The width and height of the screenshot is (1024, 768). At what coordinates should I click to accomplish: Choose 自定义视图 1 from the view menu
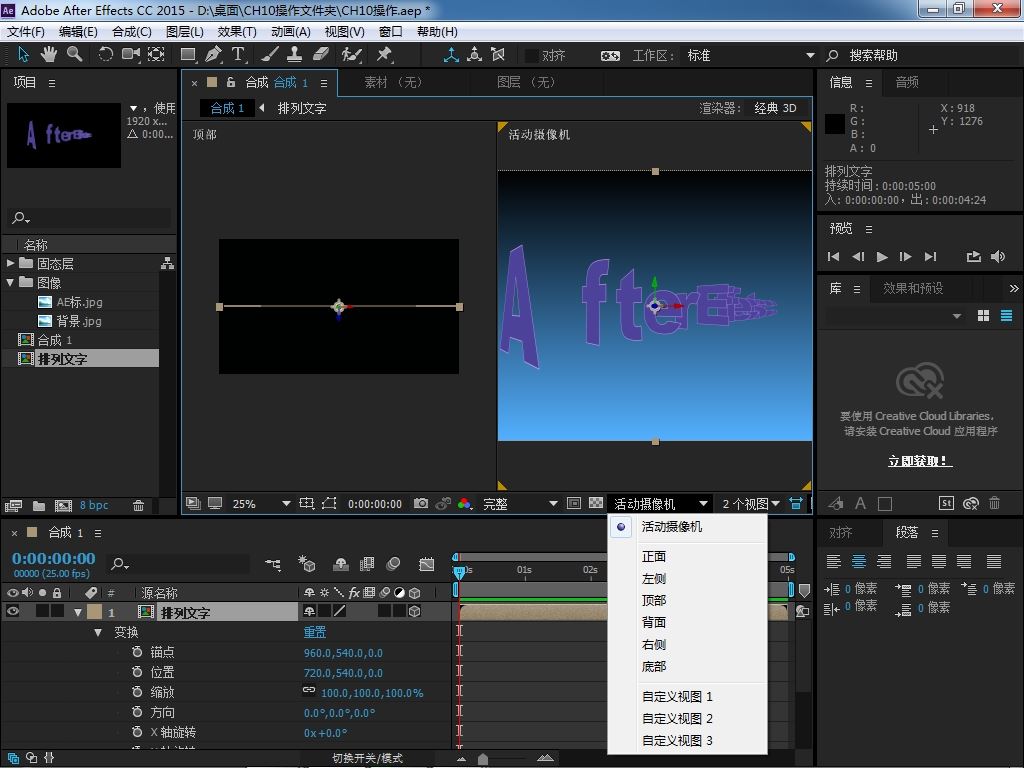coord(677,696)
